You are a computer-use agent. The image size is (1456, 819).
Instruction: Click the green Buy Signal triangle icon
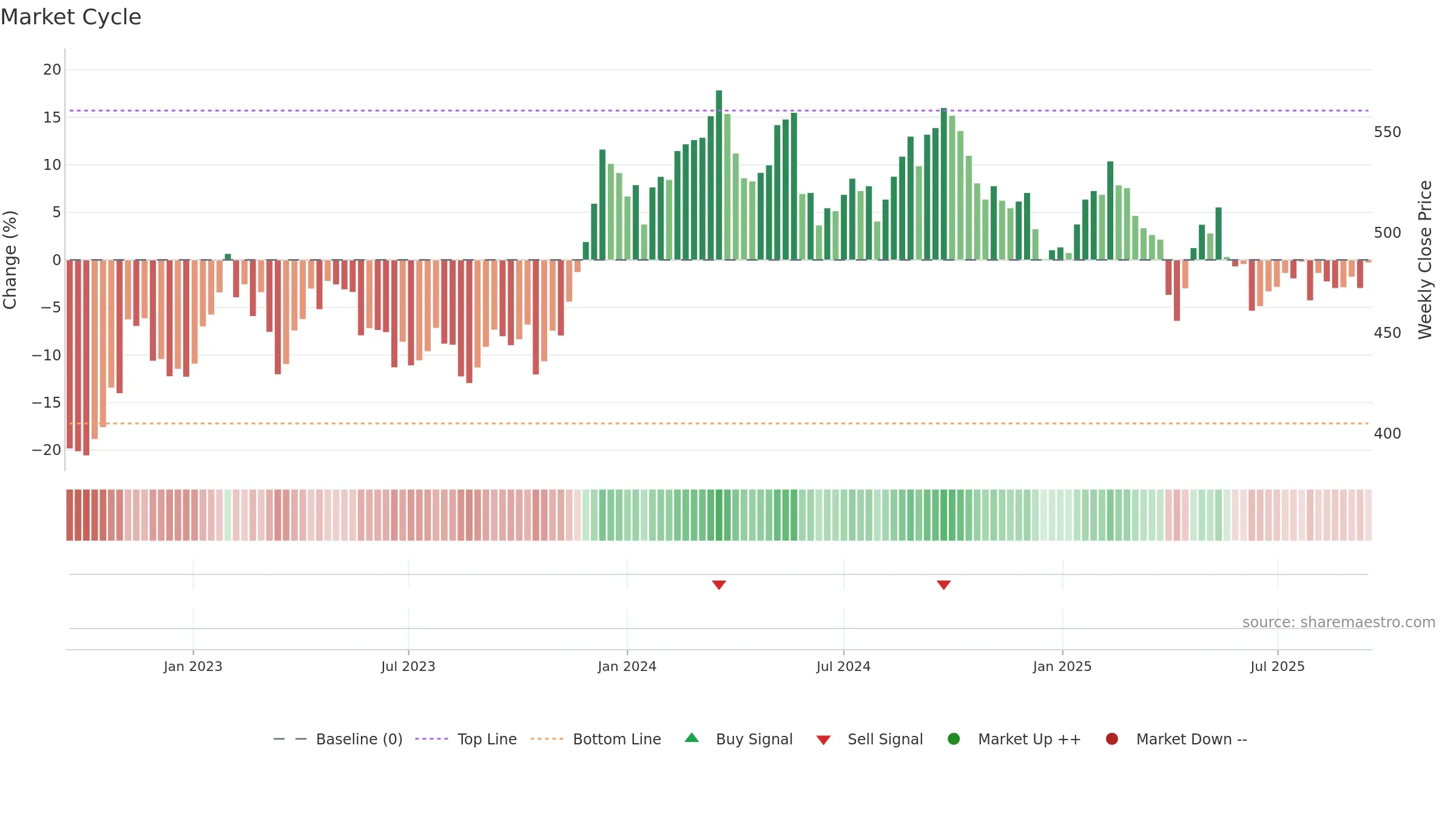692,738
